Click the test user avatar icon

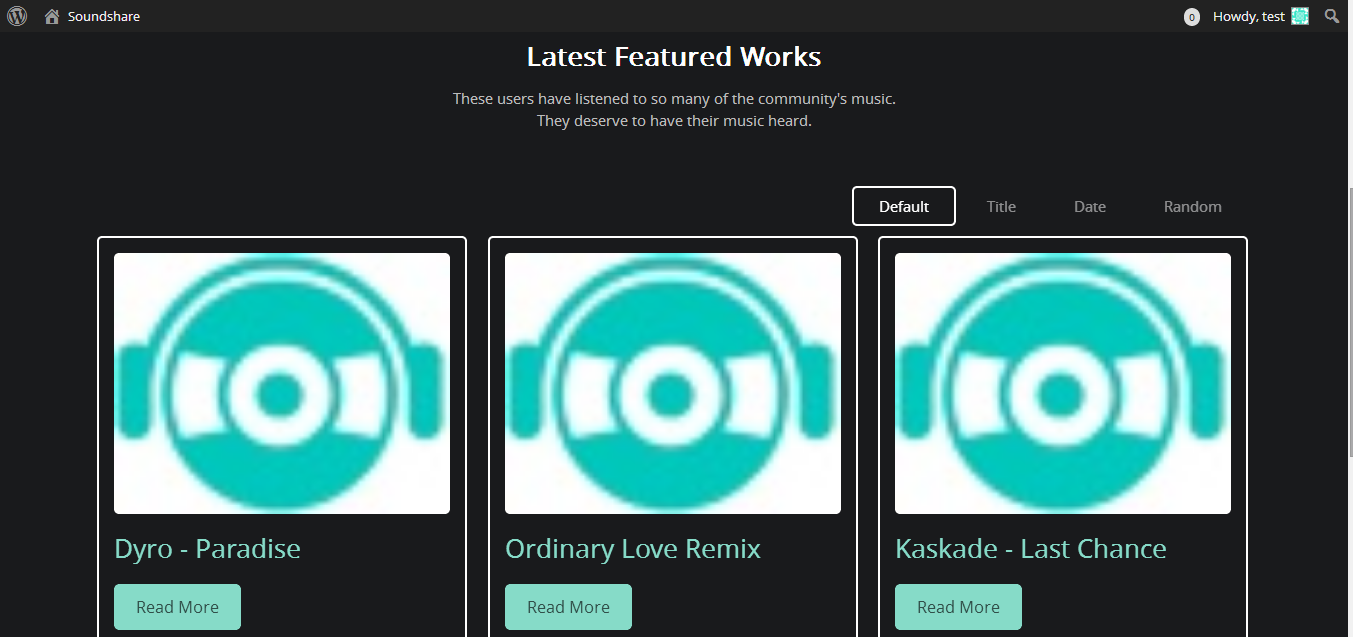click(1300, 16)
